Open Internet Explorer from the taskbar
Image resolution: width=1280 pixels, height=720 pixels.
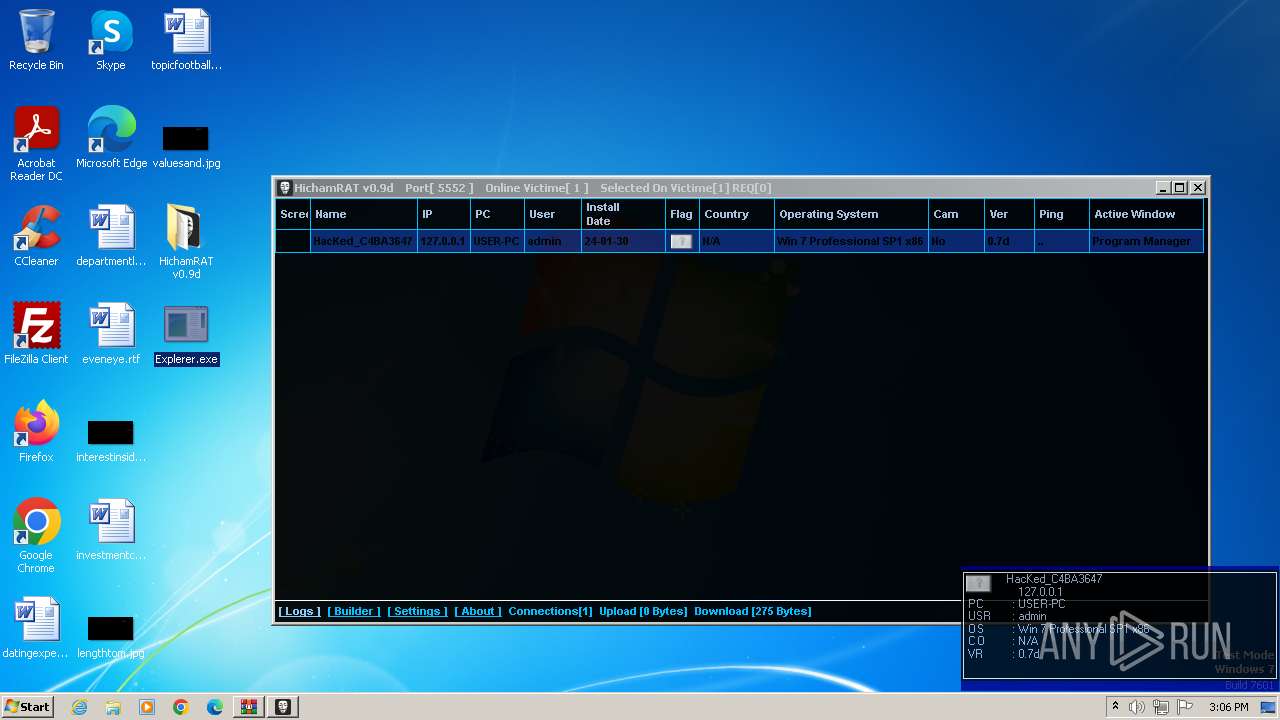point(79,707)
